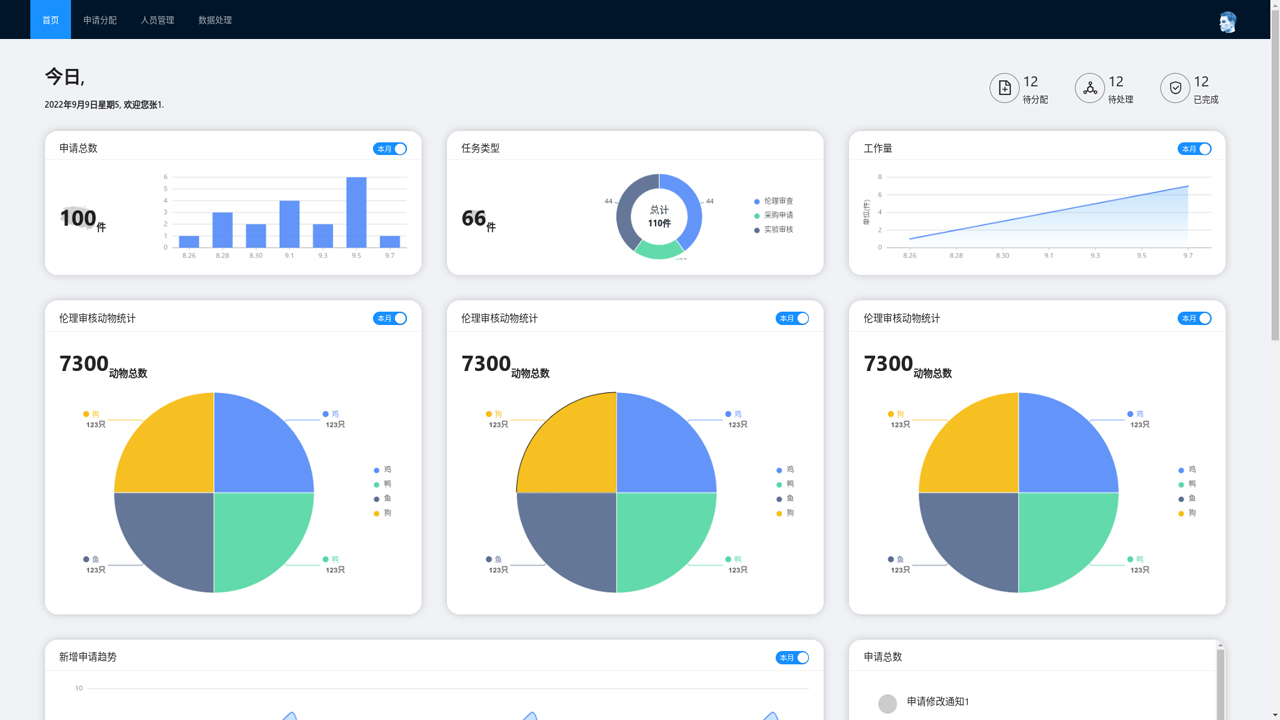The width and height of the screenshot is (1280, 720).
Task: Open the 数据处理 navigation item
Action: (215, 20)
